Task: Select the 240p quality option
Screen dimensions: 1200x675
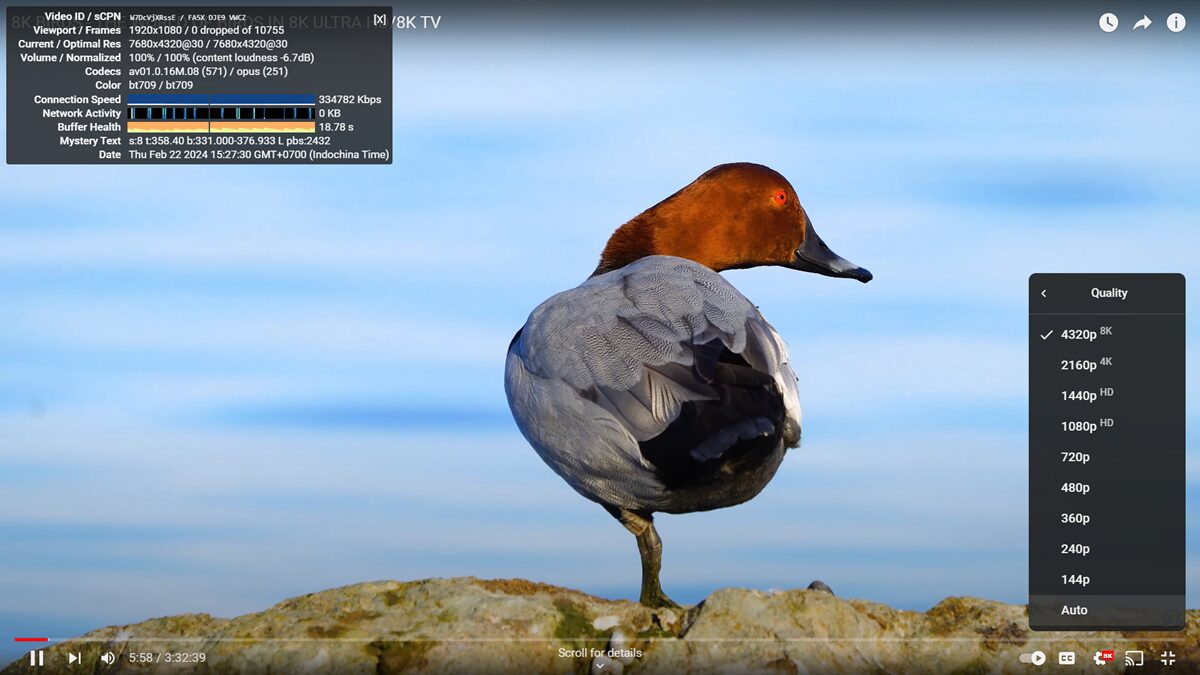Action: pos(1107,549)
